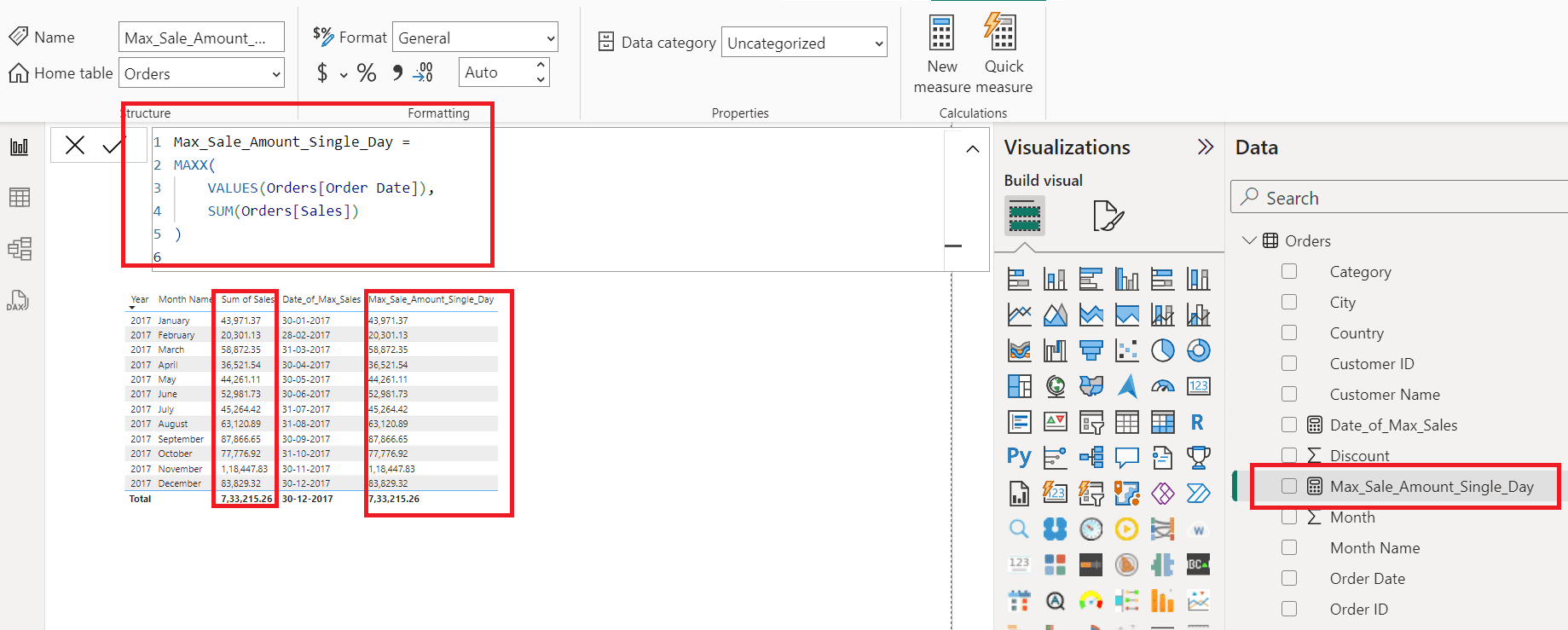Open Table view from left sidebar

19,198
